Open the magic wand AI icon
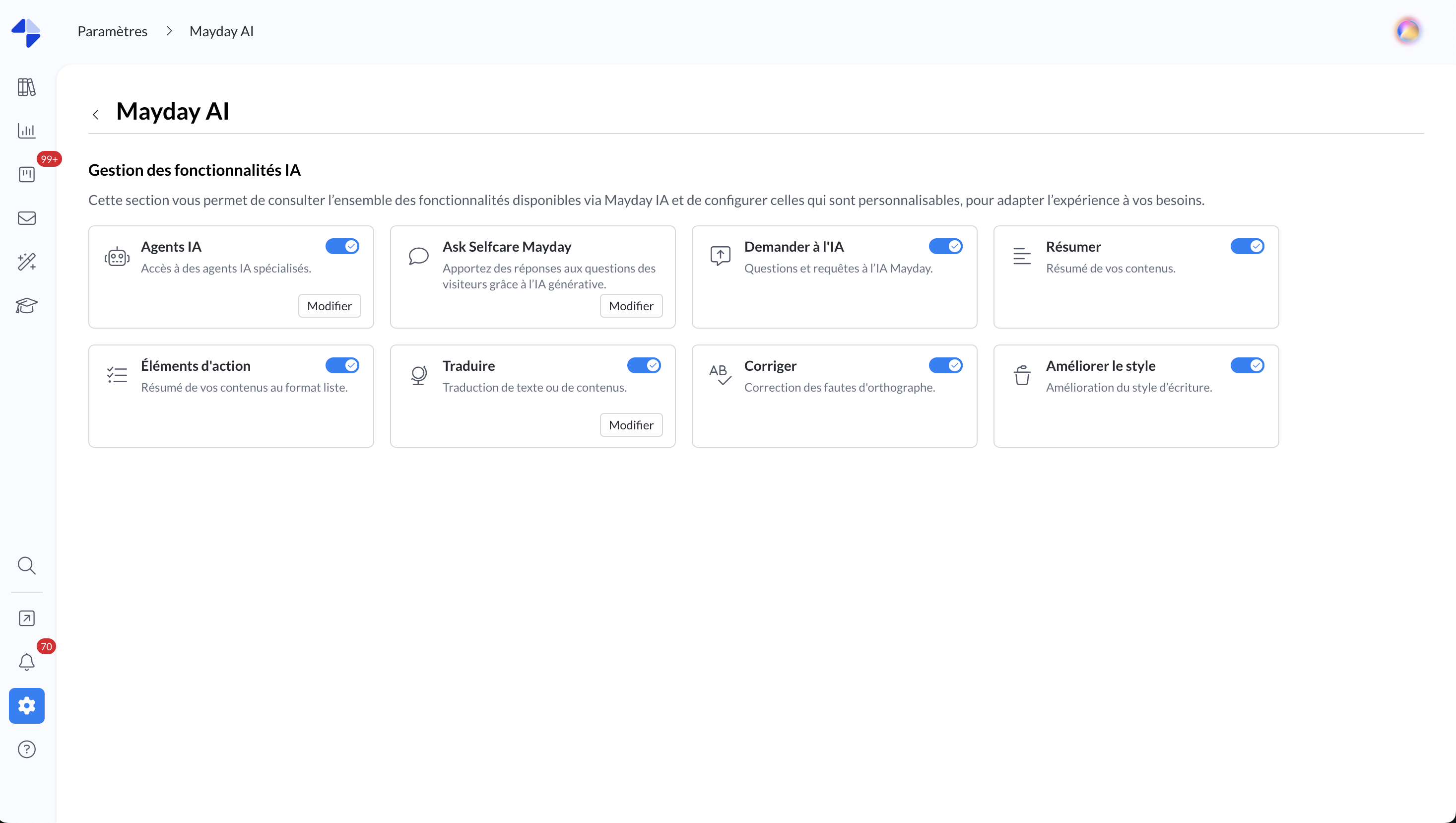 (27, 262)
